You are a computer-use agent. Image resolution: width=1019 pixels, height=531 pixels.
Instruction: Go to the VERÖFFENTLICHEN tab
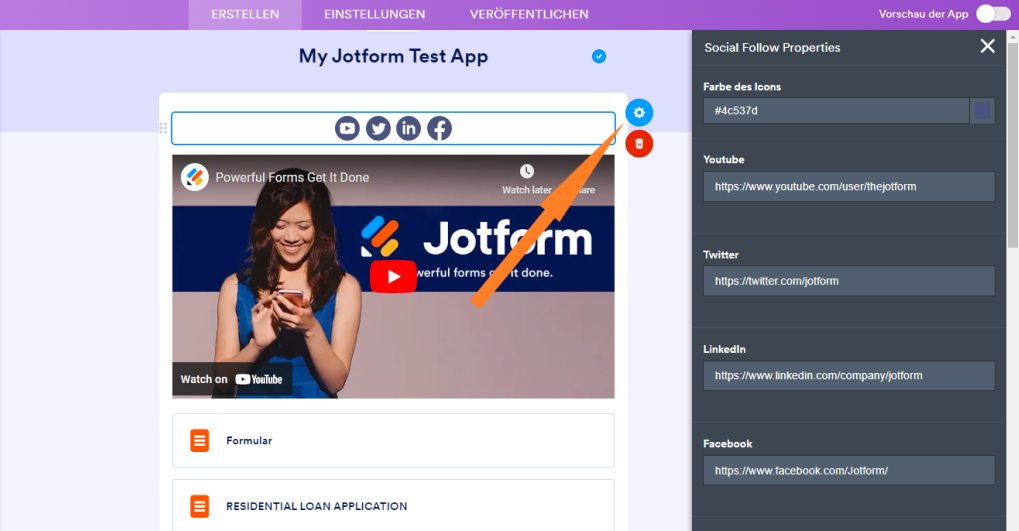pos(529,14)
